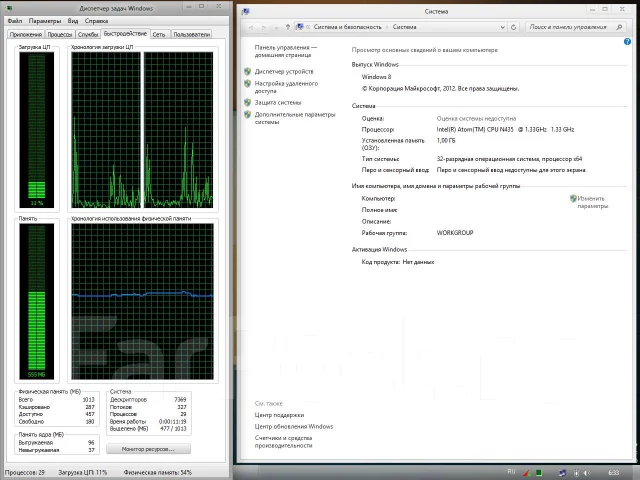Click the Поиск в панели управления field
Viewport: 640px width, 480px height.
(576, 27)
